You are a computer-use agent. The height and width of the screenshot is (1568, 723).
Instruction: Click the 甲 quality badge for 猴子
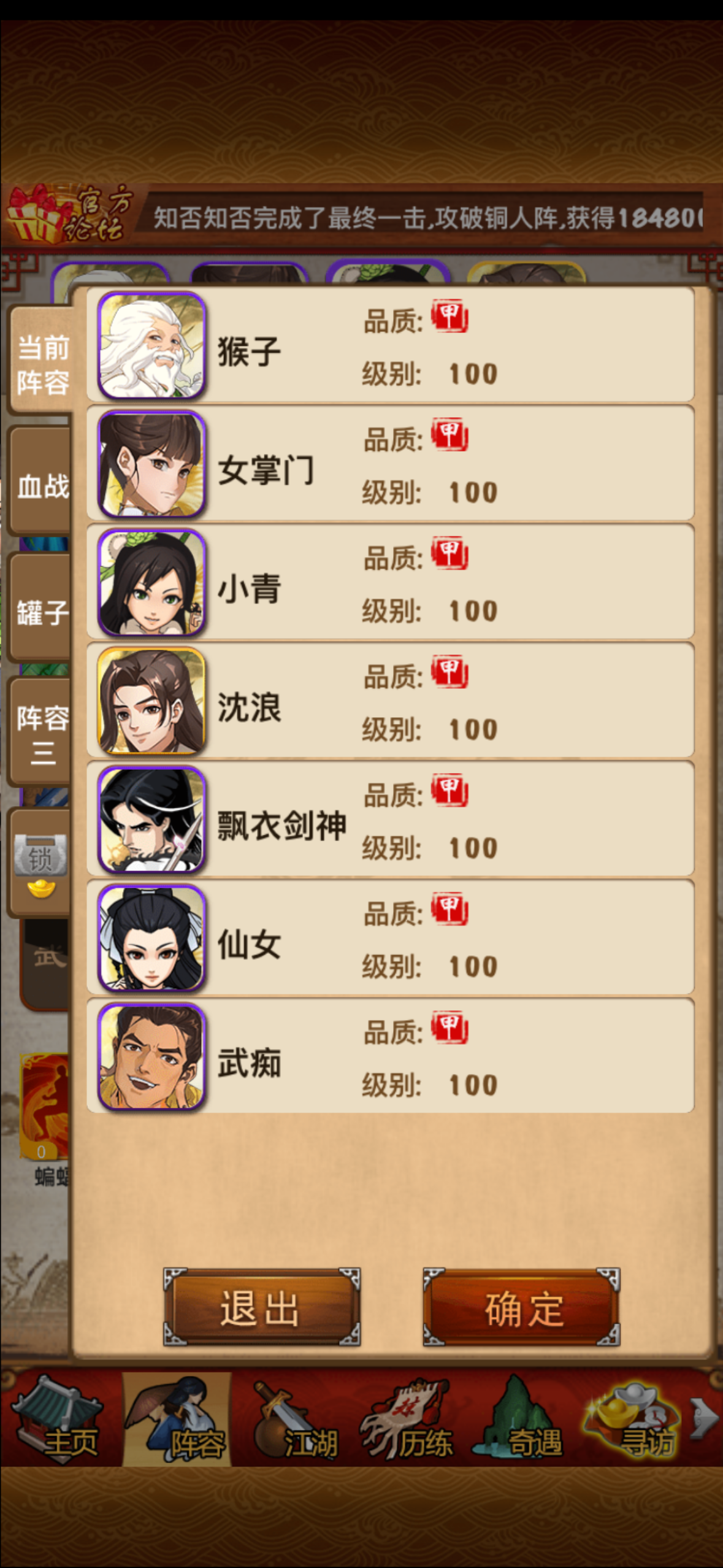click(x=449, y=317)
